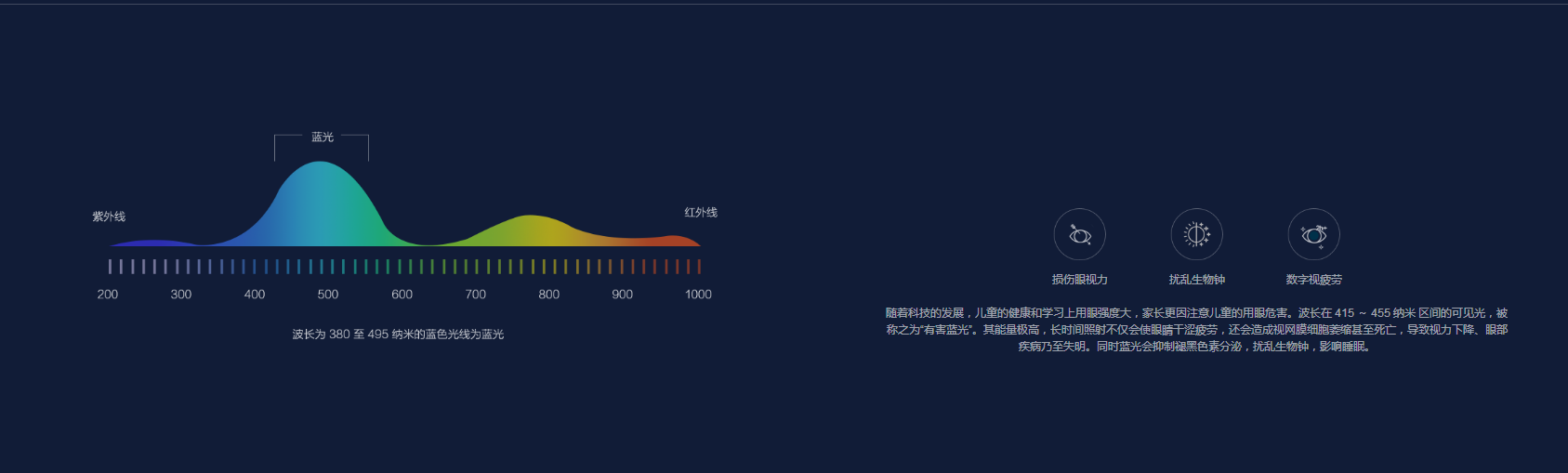Image resolution: width=1568 pixels, height=473 pixels.
Task: Click the 200 wavelength axis value
Action: (x=108, y=295)
